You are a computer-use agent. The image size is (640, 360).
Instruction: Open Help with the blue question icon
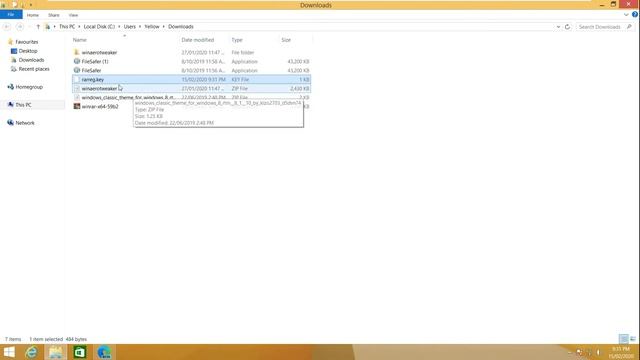coord(635,15)
